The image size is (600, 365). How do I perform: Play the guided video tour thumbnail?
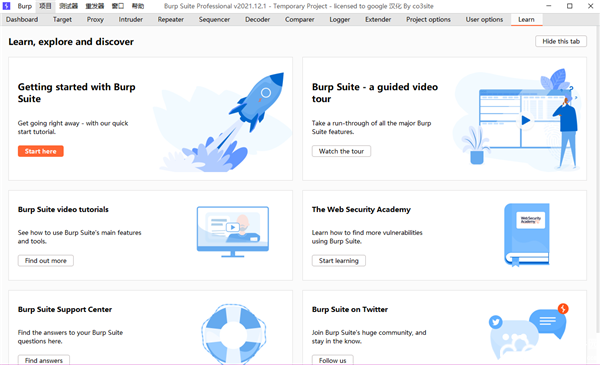526,121
